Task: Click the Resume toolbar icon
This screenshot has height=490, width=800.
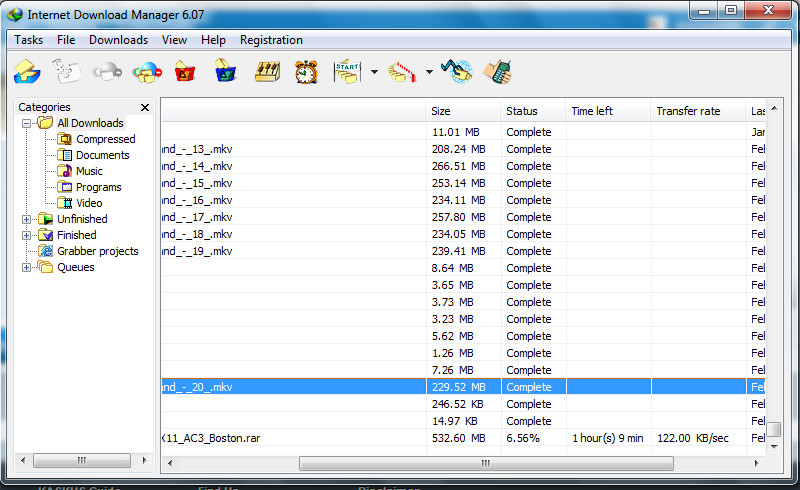Action: (67, 71)
